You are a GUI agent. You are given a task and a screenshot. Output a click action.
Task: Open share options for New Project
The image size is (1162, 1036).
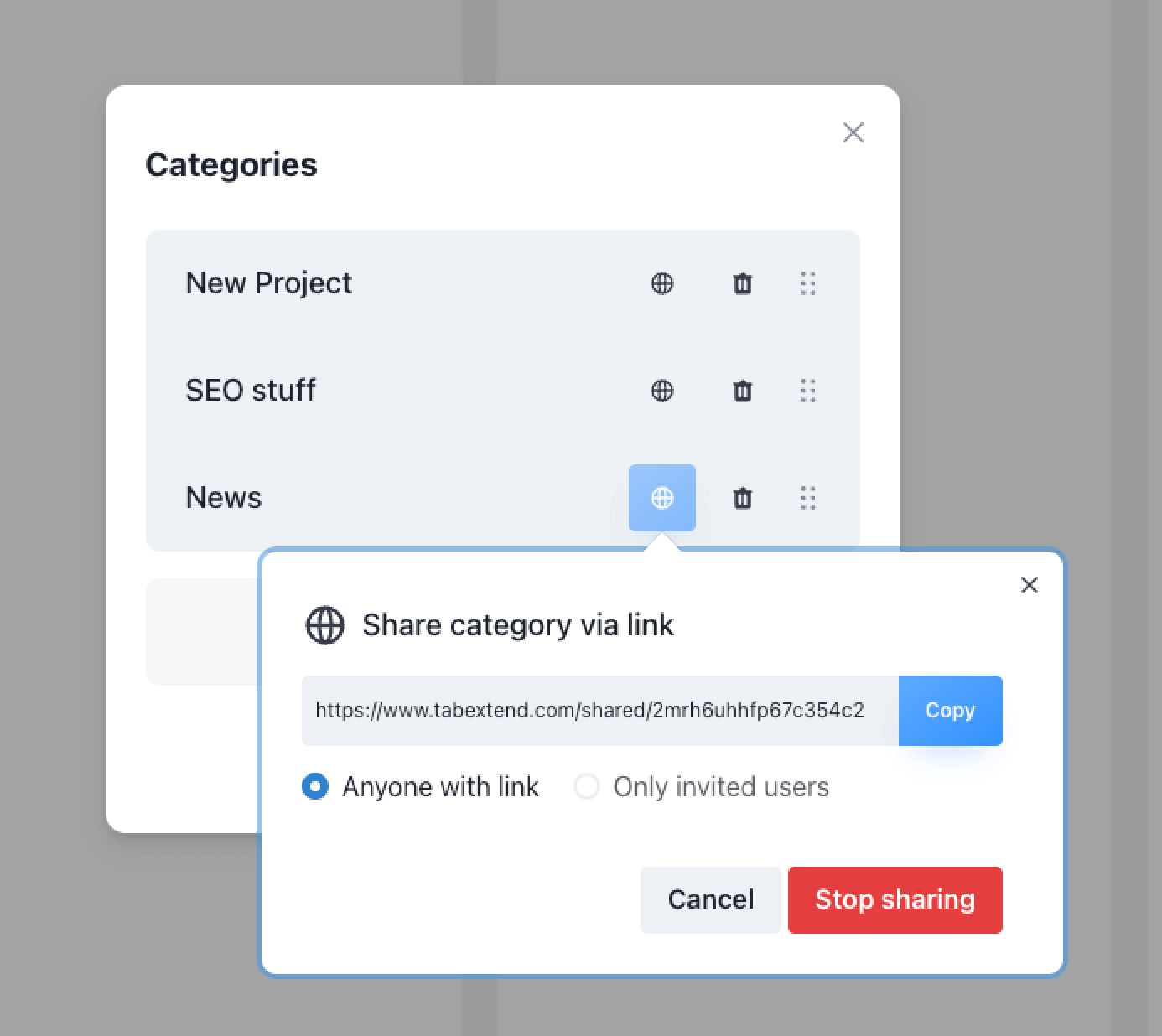coord(662,283)
